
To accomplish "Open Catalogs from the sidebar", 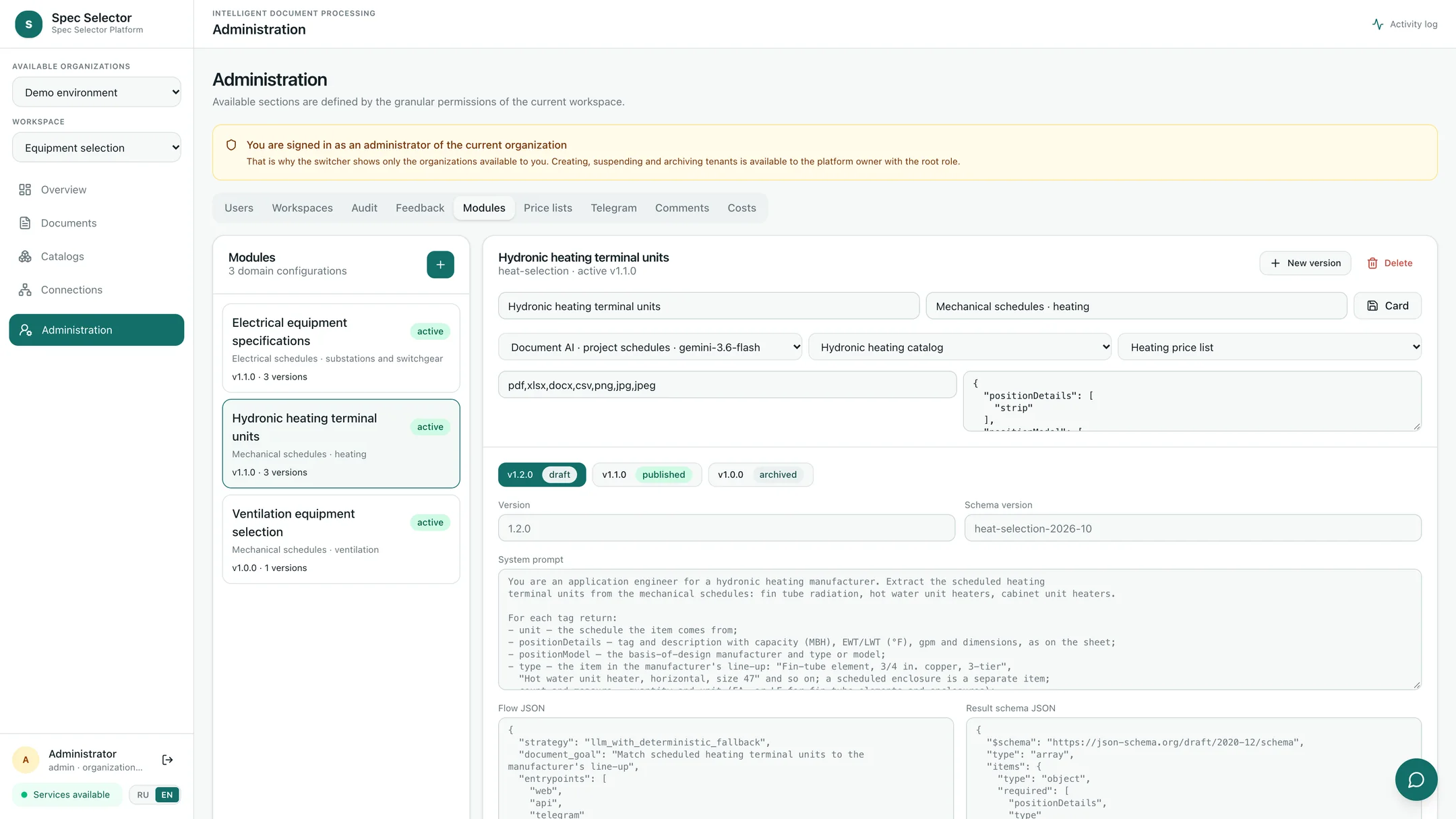I will [x=96, y=256].
